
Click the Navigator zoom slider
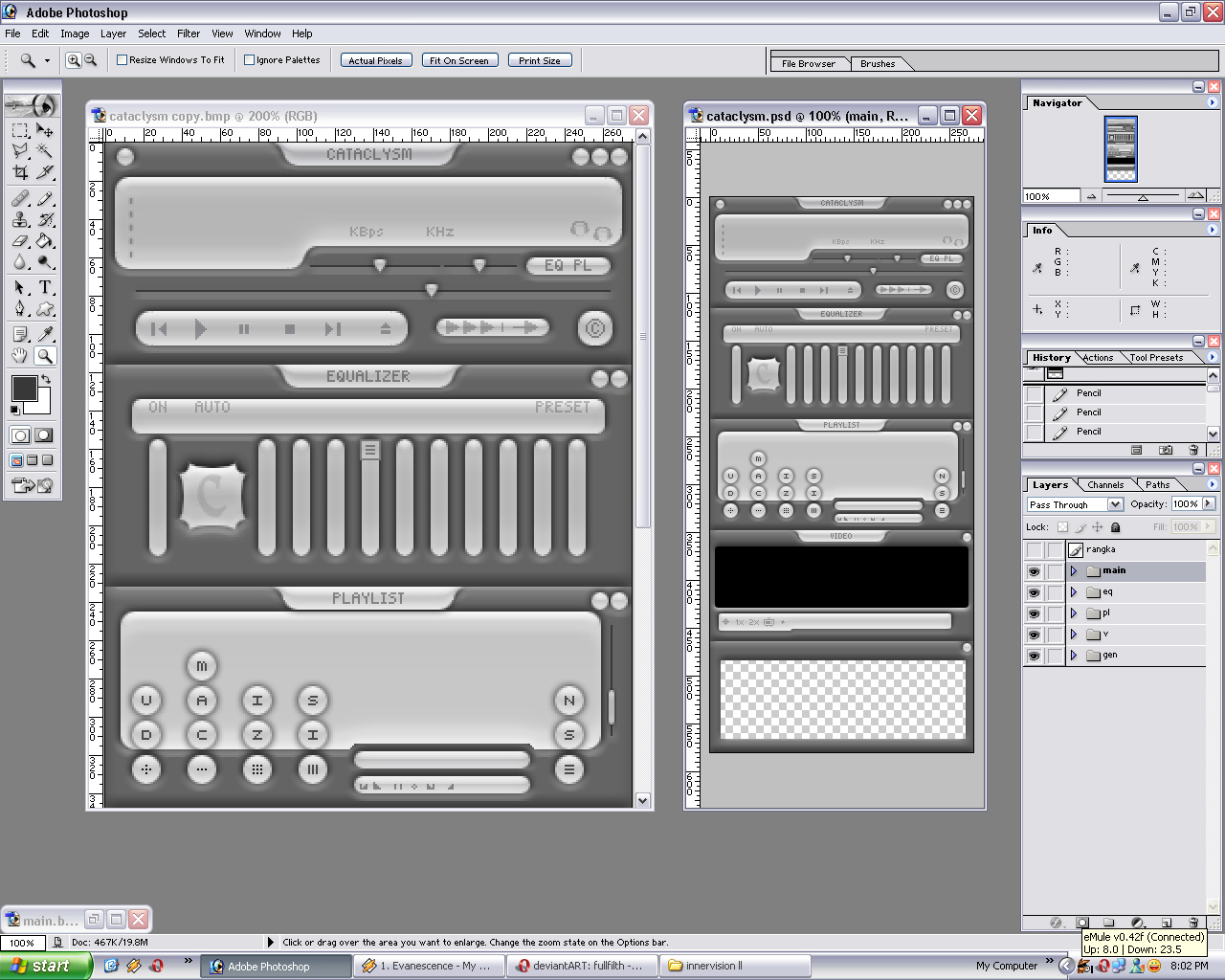[x=1142, y=196]
